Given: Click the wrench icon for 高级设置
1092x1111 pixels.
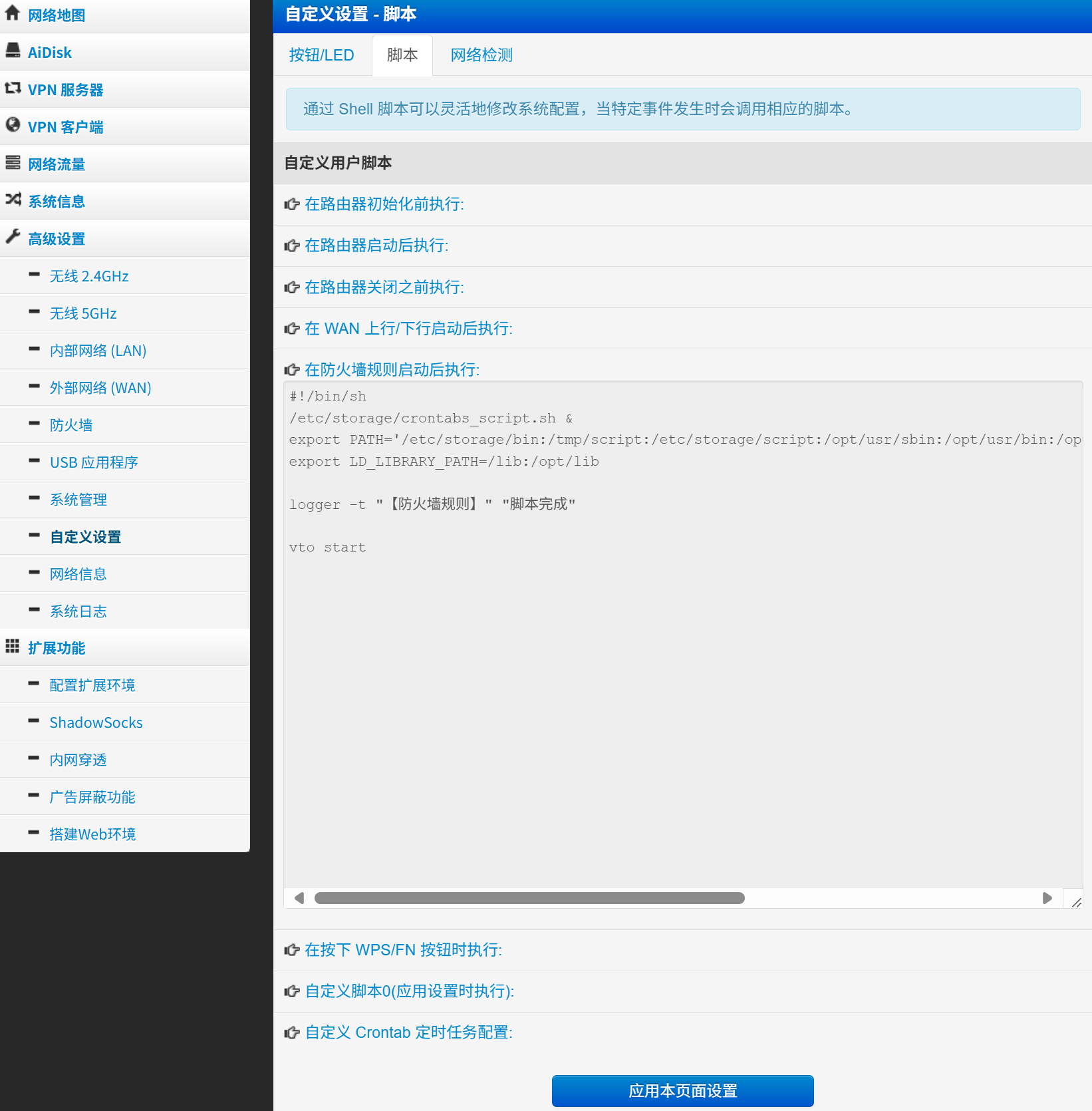Looking at the screenshot, I should point(12,237).
